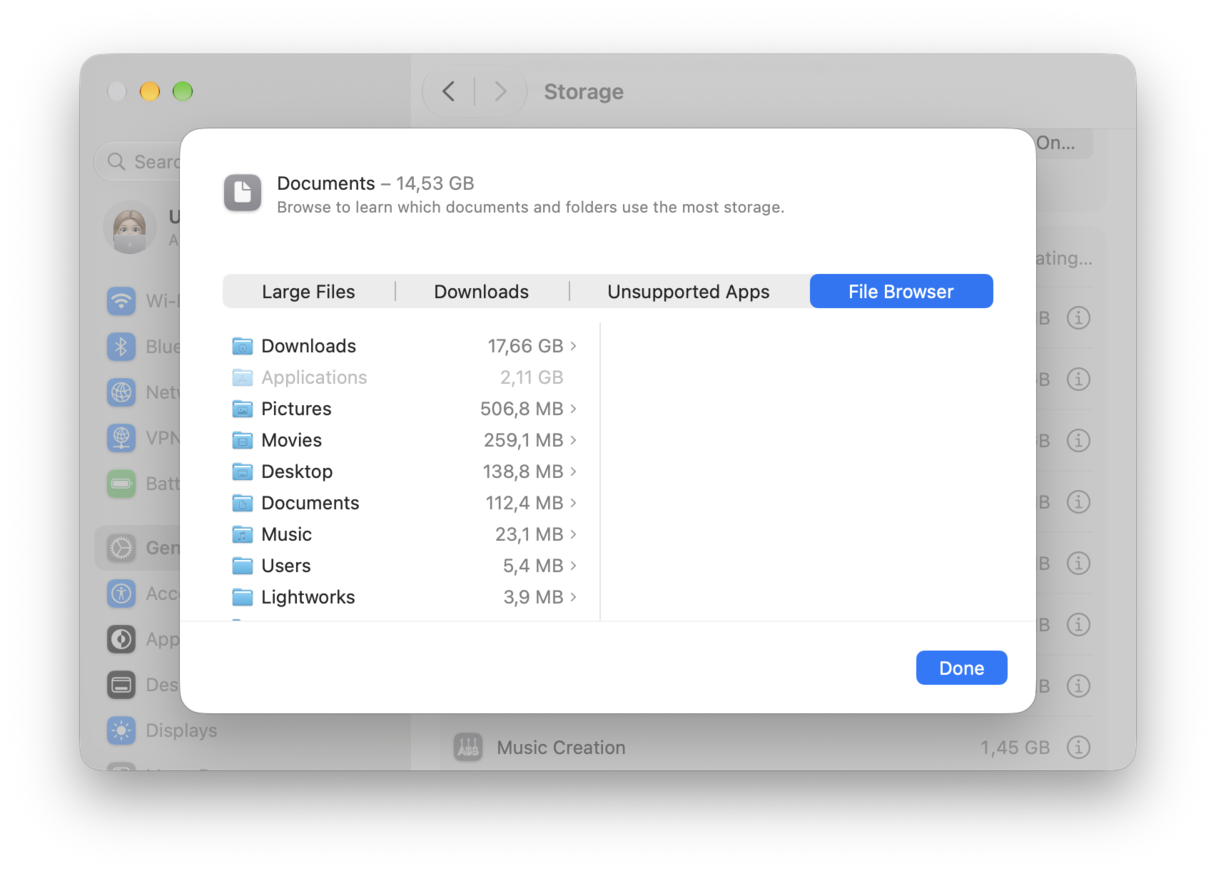Expand the Documents folder chevron
The image size is (1216, 876).
point(573,503)
